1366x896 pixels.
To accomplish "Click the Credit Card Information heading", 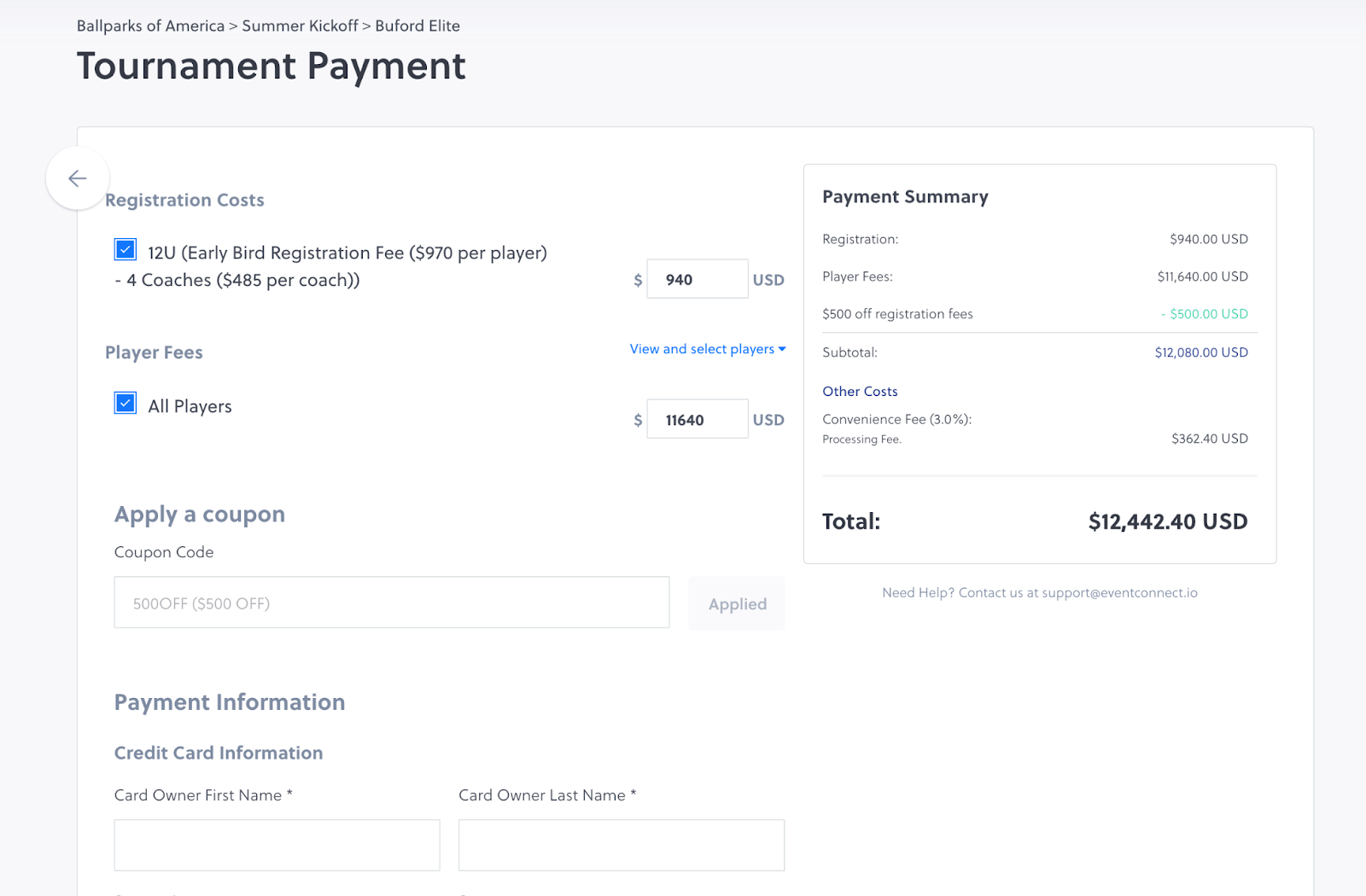I will pos(219,753).
